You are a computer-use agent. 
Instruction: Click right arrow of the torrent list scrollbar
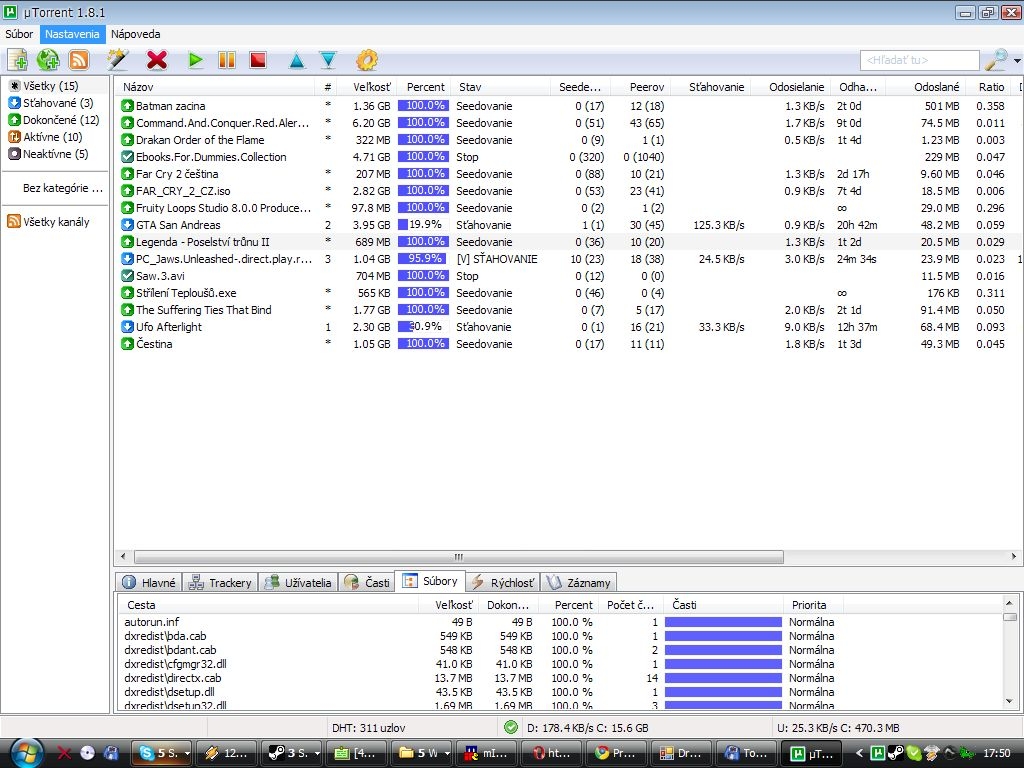pos(1014,556)
